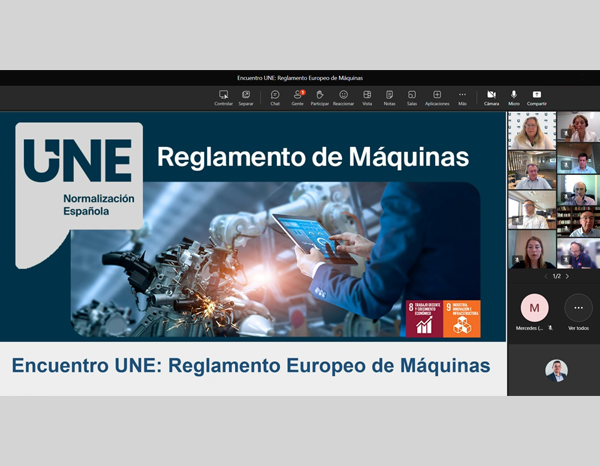Viewport: 600px width, 466px height.
Task: Select video of blonde woman with patterned backdrop
Action: [532, 130]
